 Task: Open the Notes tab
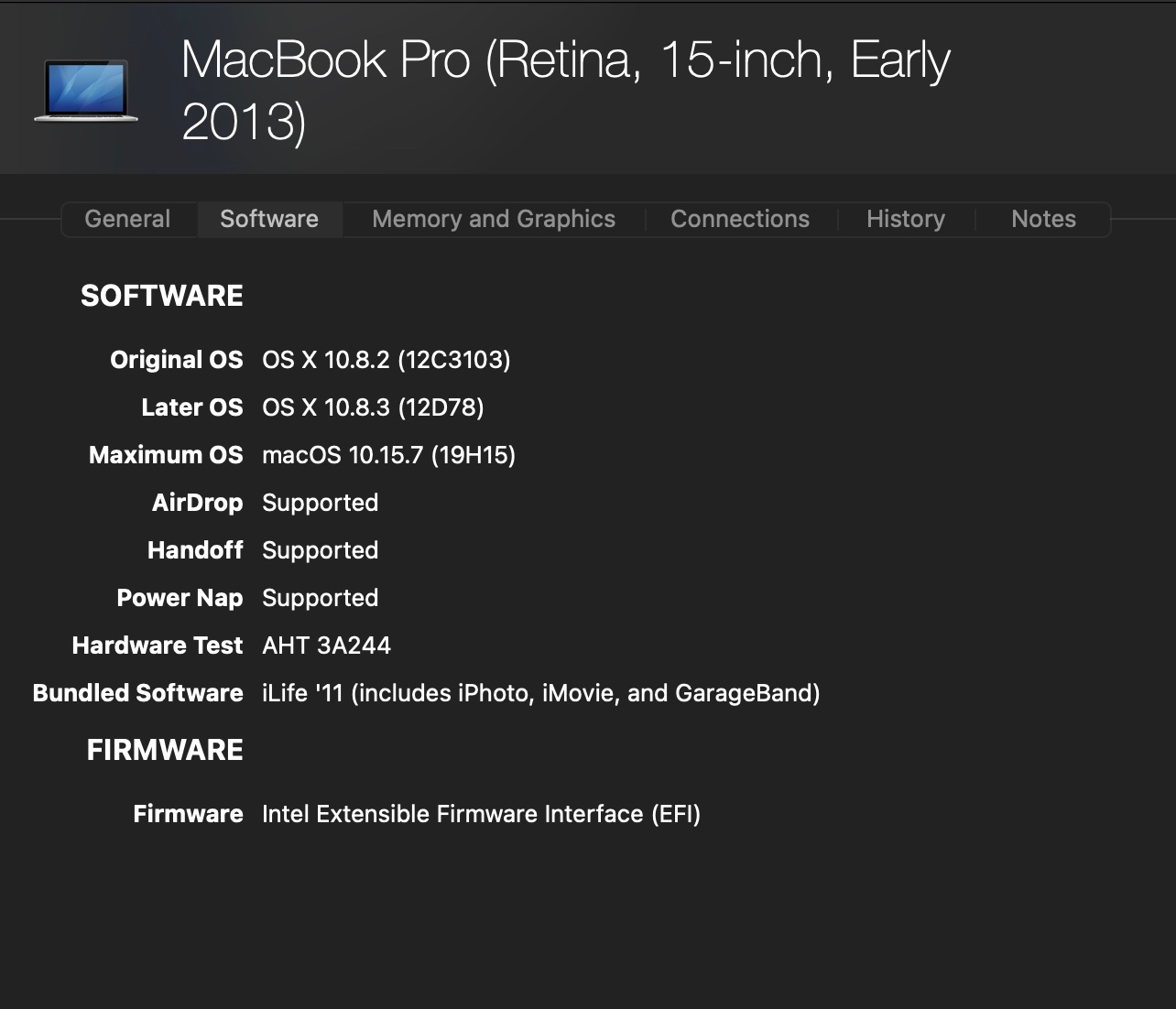pyautogui.click(x=1043, y=219)
